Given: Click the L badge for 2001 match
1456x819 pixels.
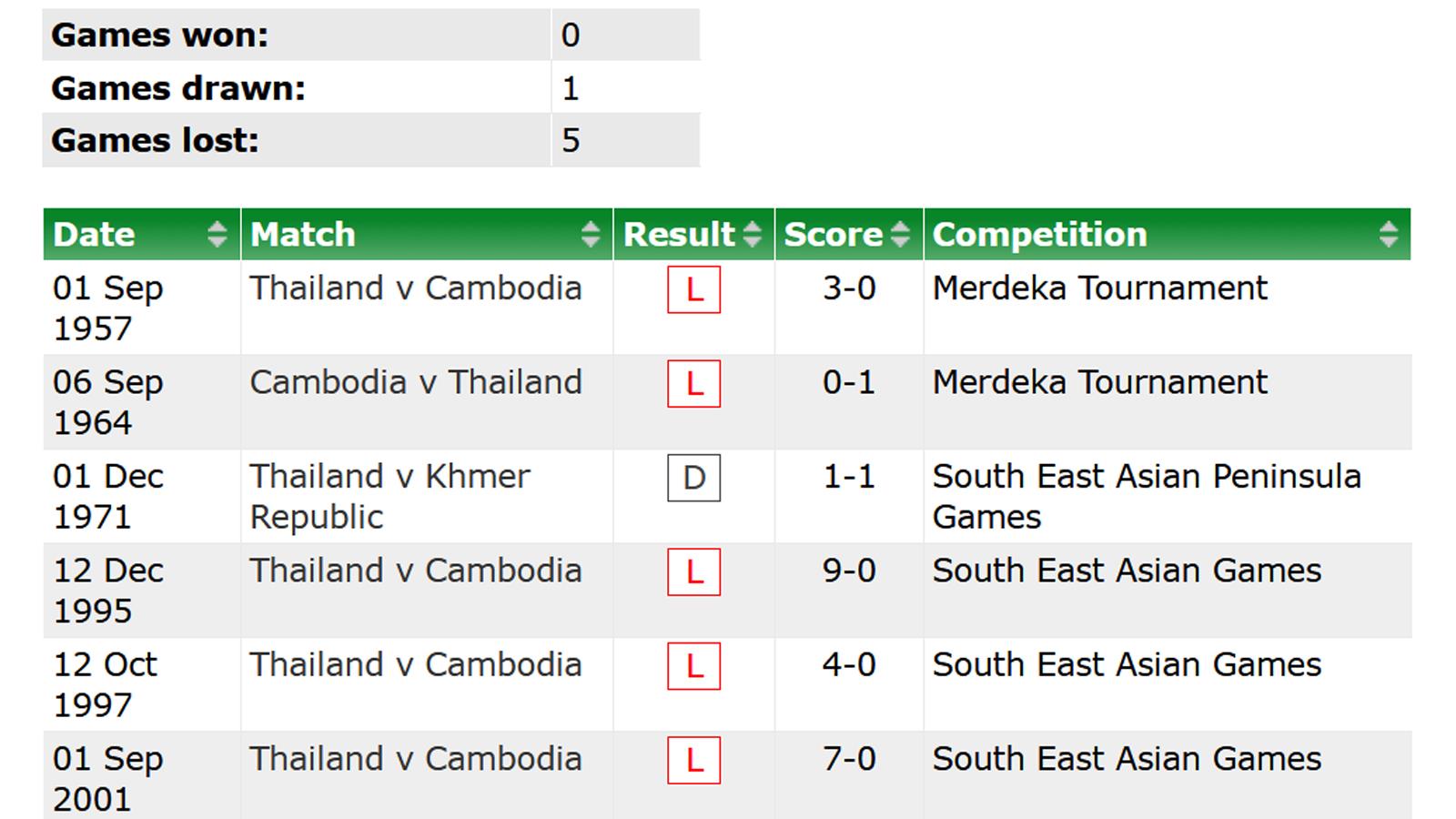Looking at the screenshot, I should [693, 760].
